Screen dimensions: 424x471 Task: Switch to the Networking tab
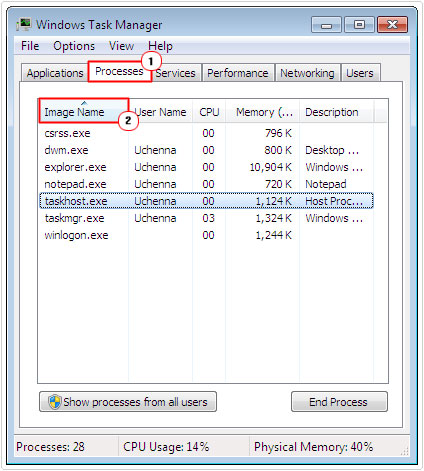[x=307, y=73]
